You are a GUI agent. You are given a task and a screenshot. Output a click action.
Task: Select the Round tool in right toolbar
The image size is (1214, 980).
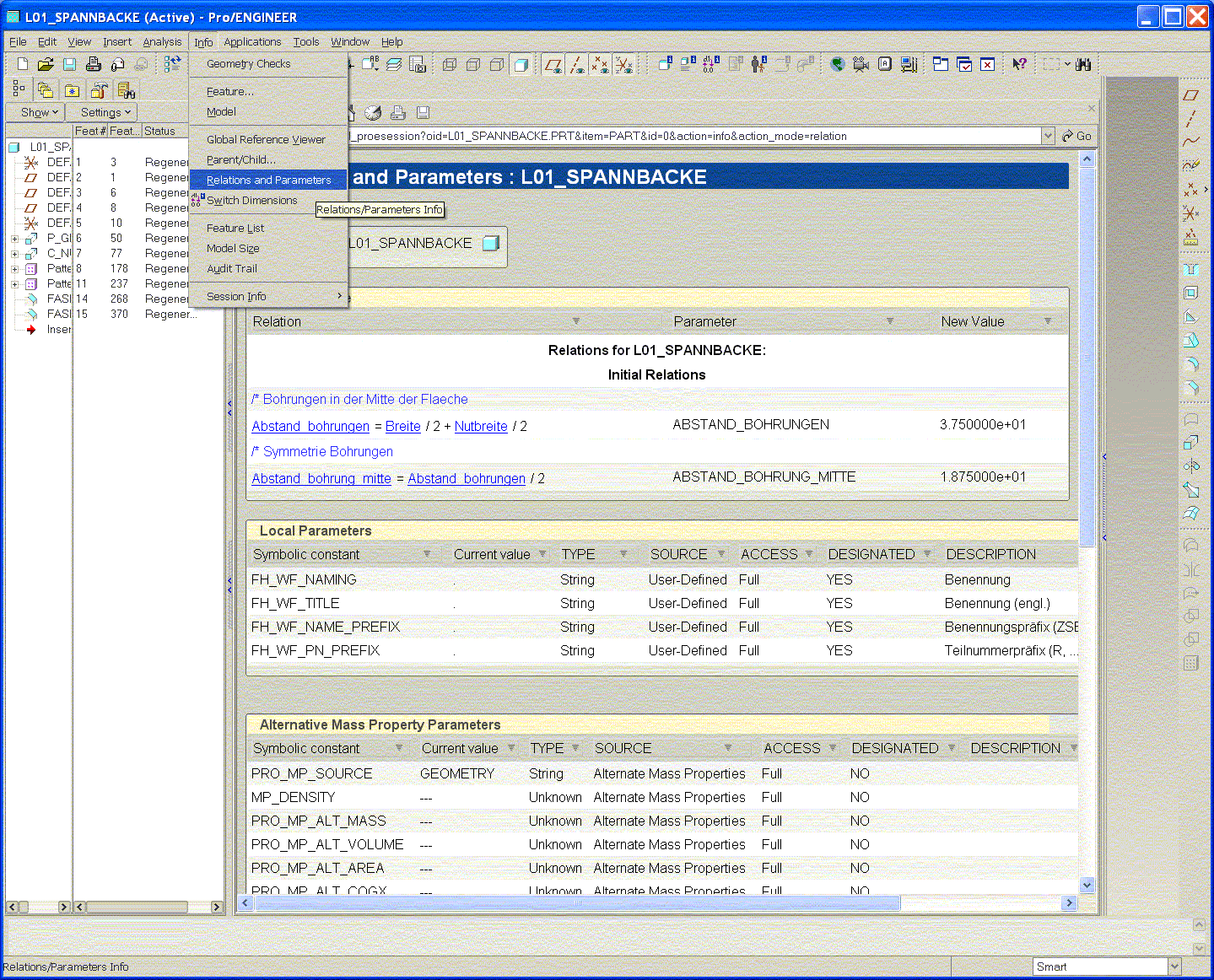click(x=1191, y=364)
